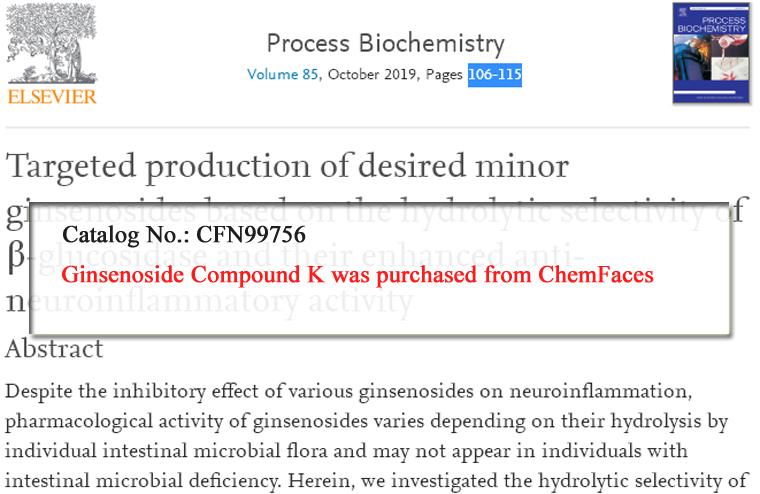The height and width of the screenshot is (494, 760).
Task: Click the orange ELSEVIER wordmark
Action: [52, 97]
